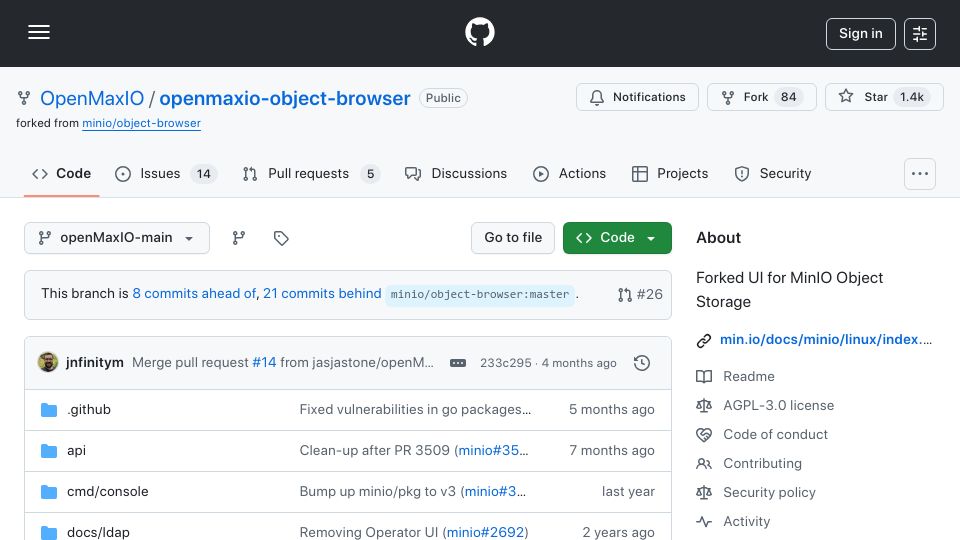Switch to the Pull requests tab

click(311, 174)
